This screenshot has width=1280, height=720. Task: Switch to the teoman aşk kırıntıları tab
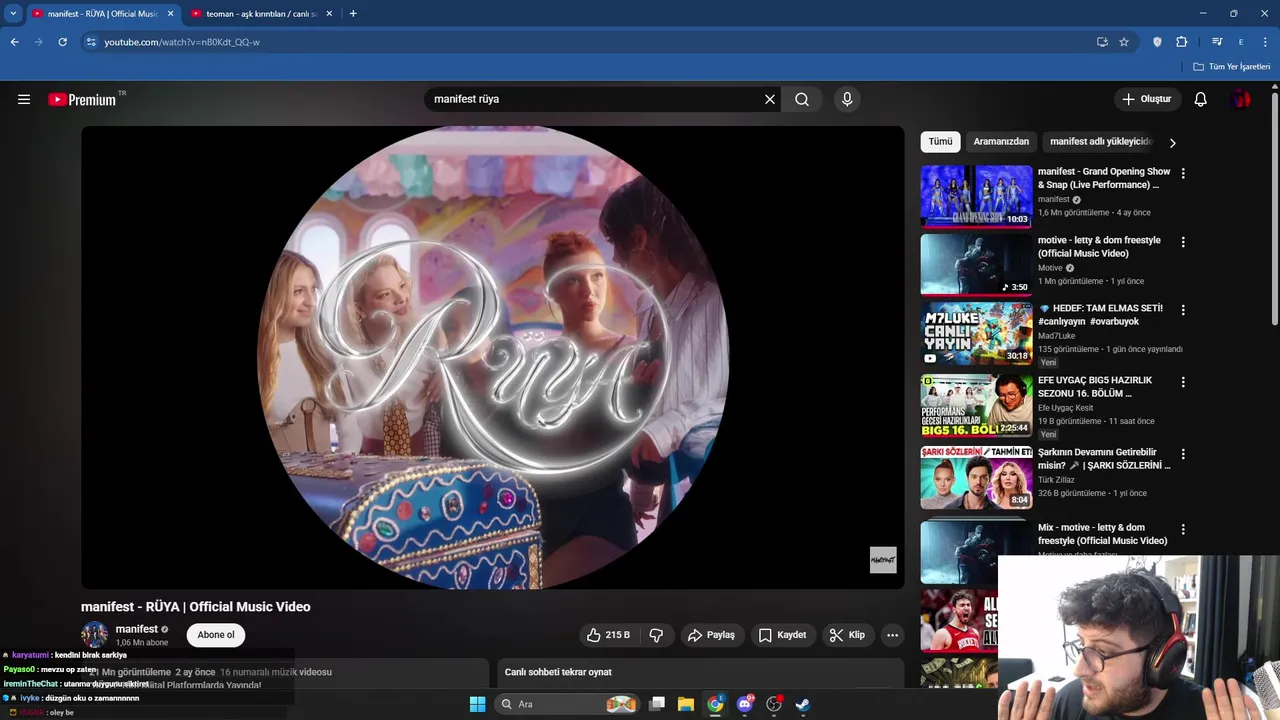261,14
